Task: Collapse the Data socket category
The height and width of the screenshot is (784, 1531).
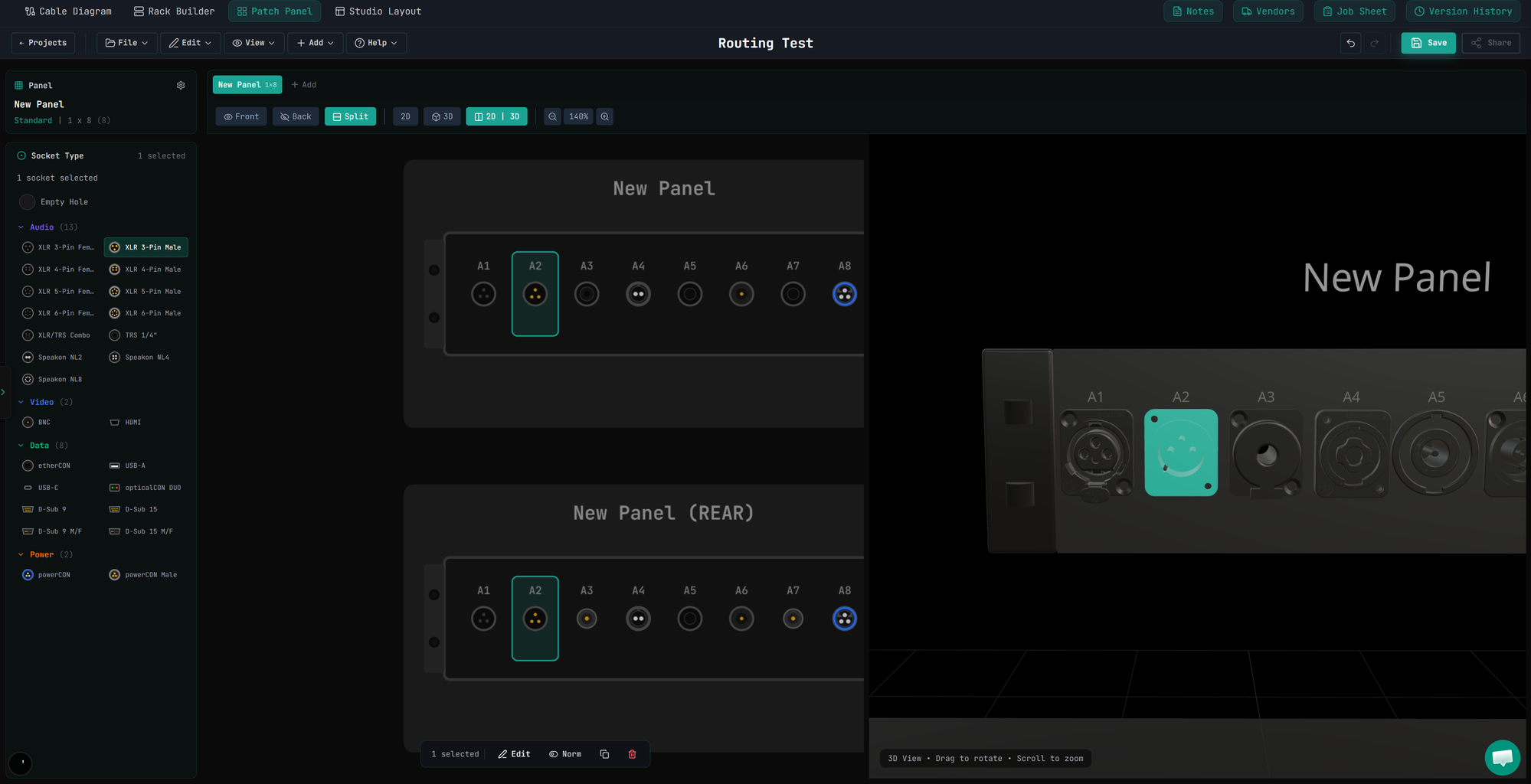Action: pyautogui.click(x=43, y=446)
